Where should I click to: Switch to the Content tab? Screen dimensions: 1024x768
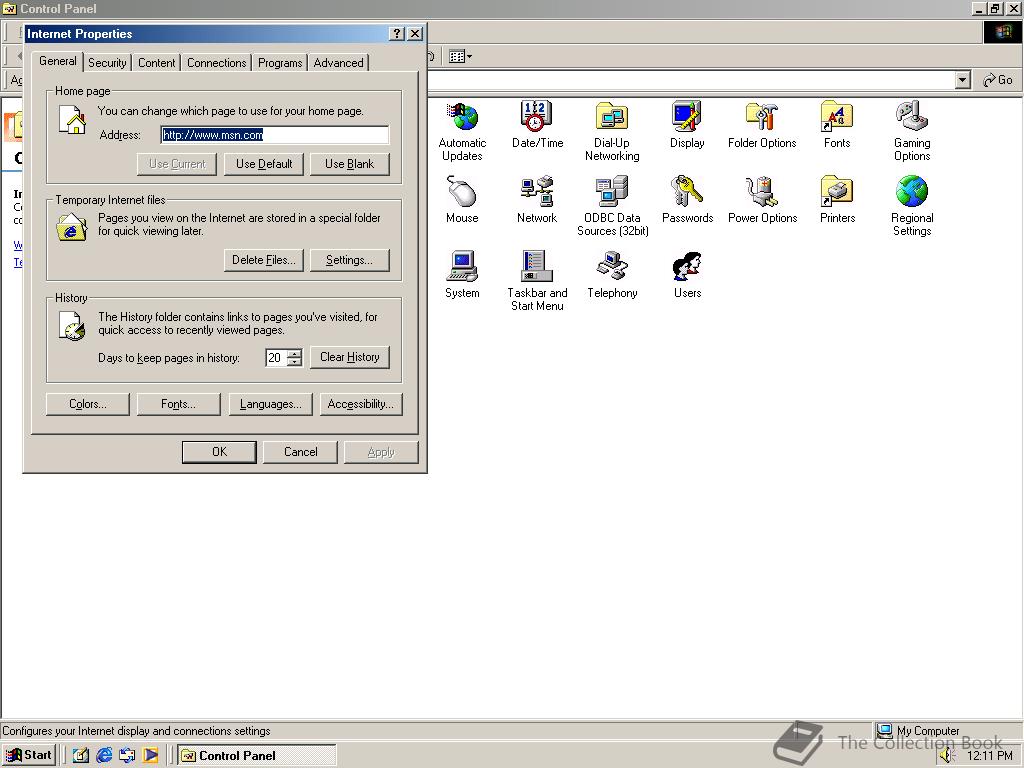click(157, 63)
